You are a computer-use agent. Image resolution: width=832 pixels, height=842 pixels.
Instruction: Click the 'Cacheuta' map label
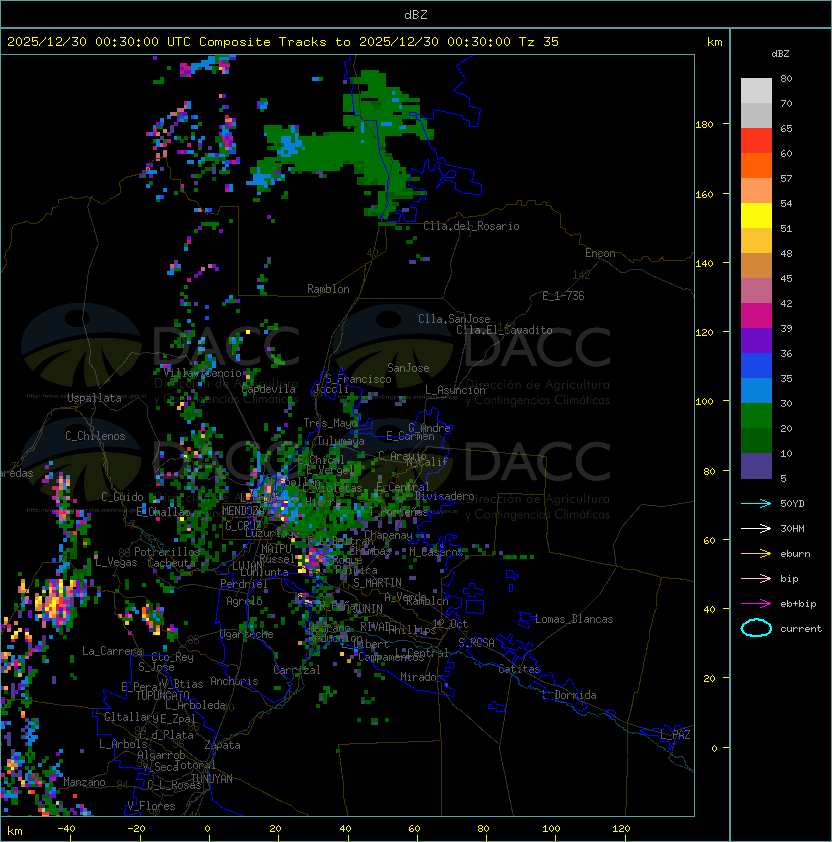171,563
